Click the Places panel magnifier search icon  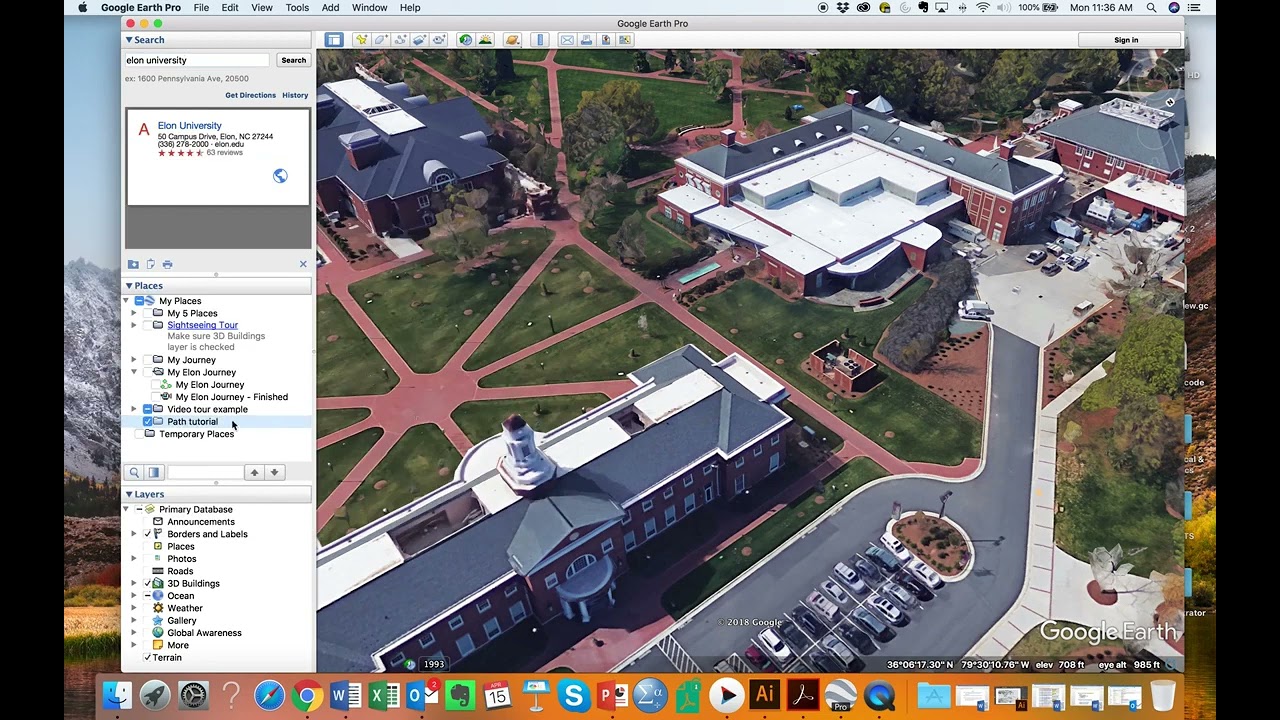(x=134, y=472)
